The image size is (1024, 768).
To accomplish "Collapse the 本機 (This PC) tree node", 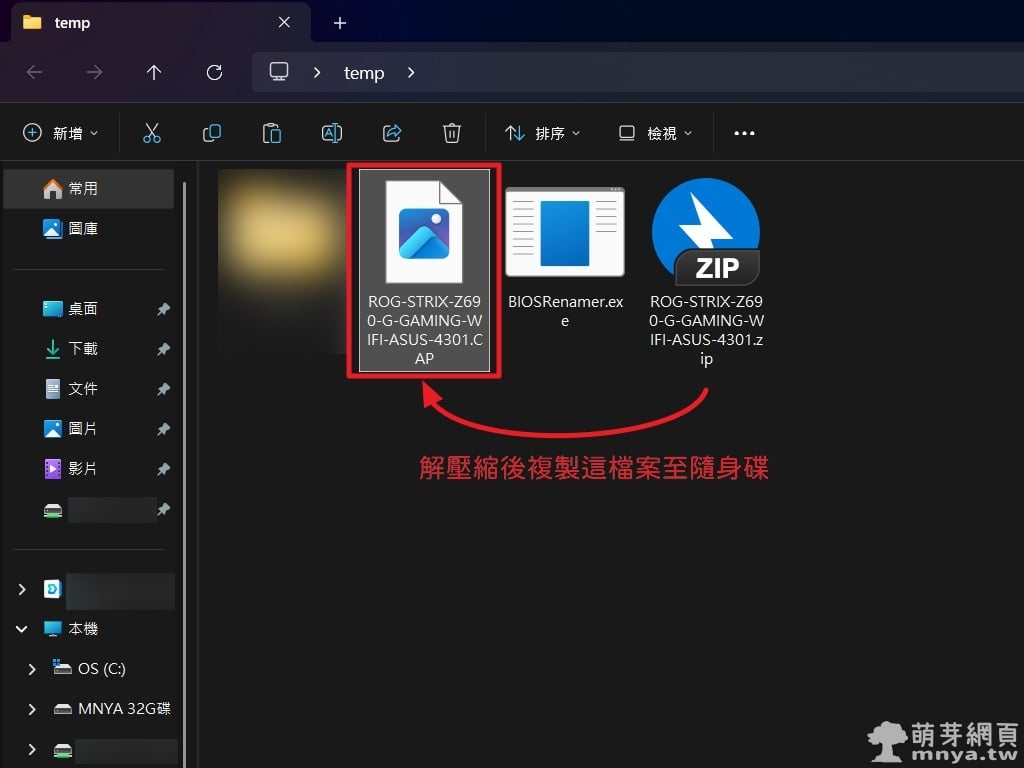I will (22, 629).
